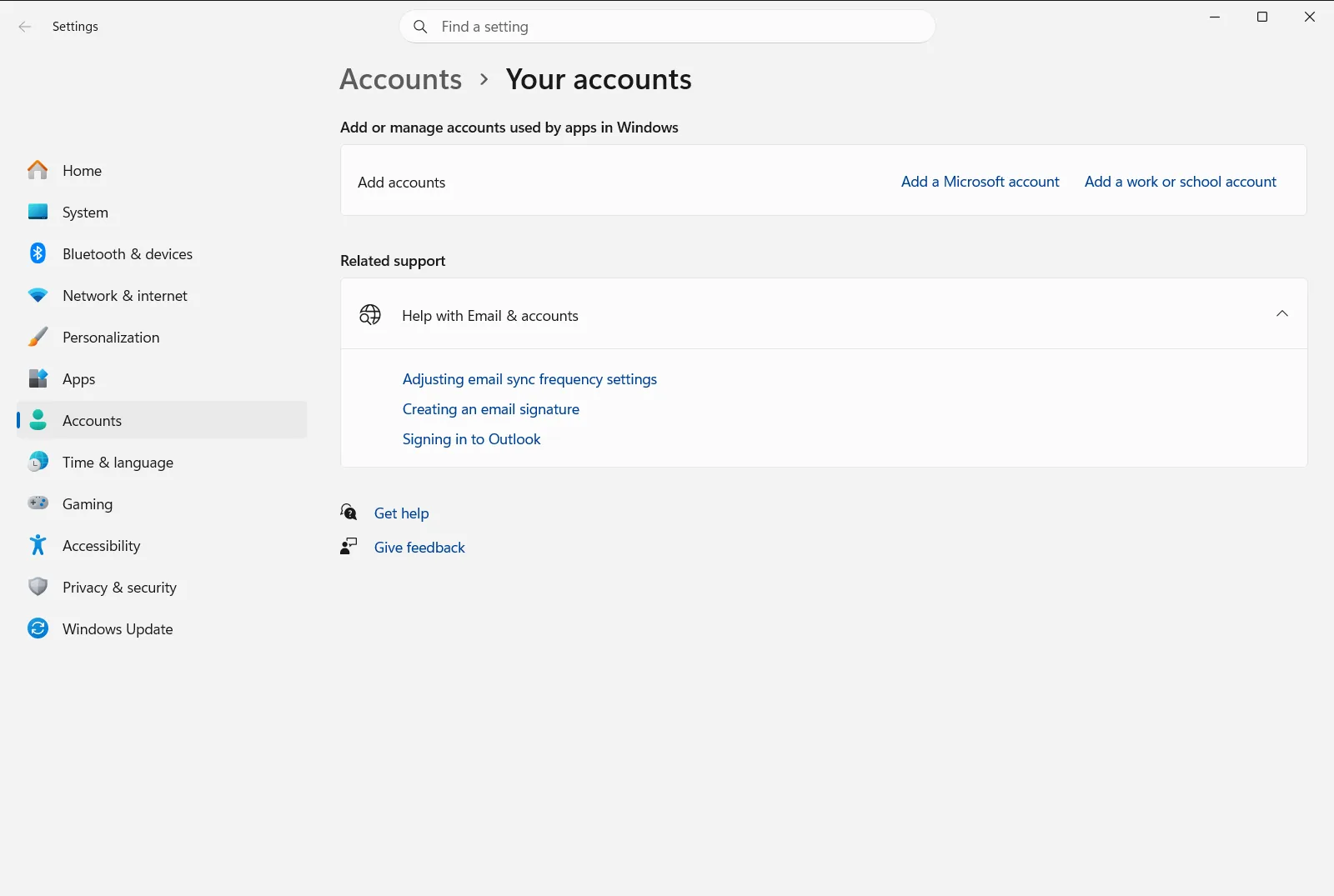1334x896 pixels.
Task: Click the back arrow beside Settings
Action: [25, 27]
